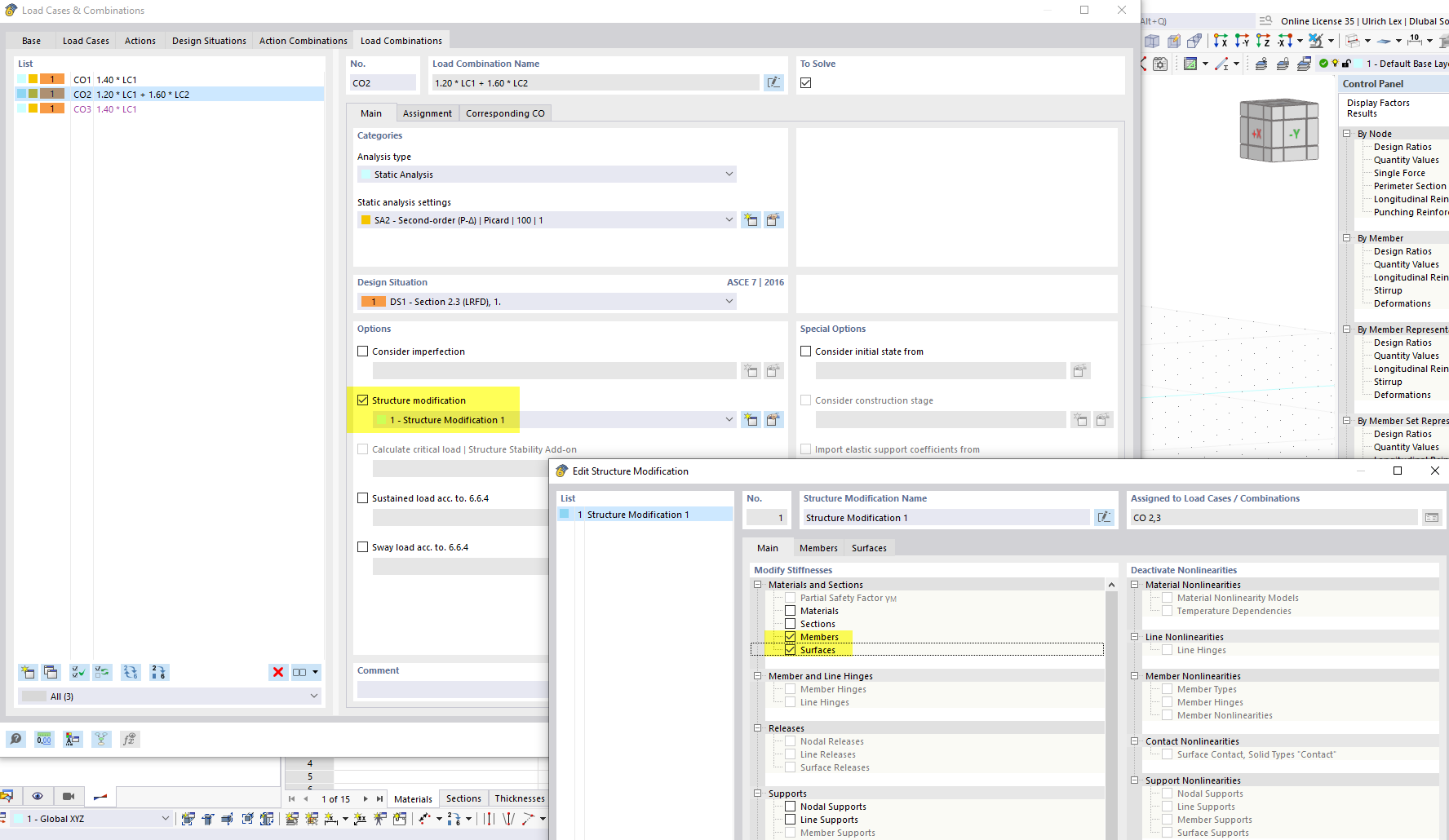1449x840 pixels.
Task: Click last page arrow in table navigation
Action: 379,799
